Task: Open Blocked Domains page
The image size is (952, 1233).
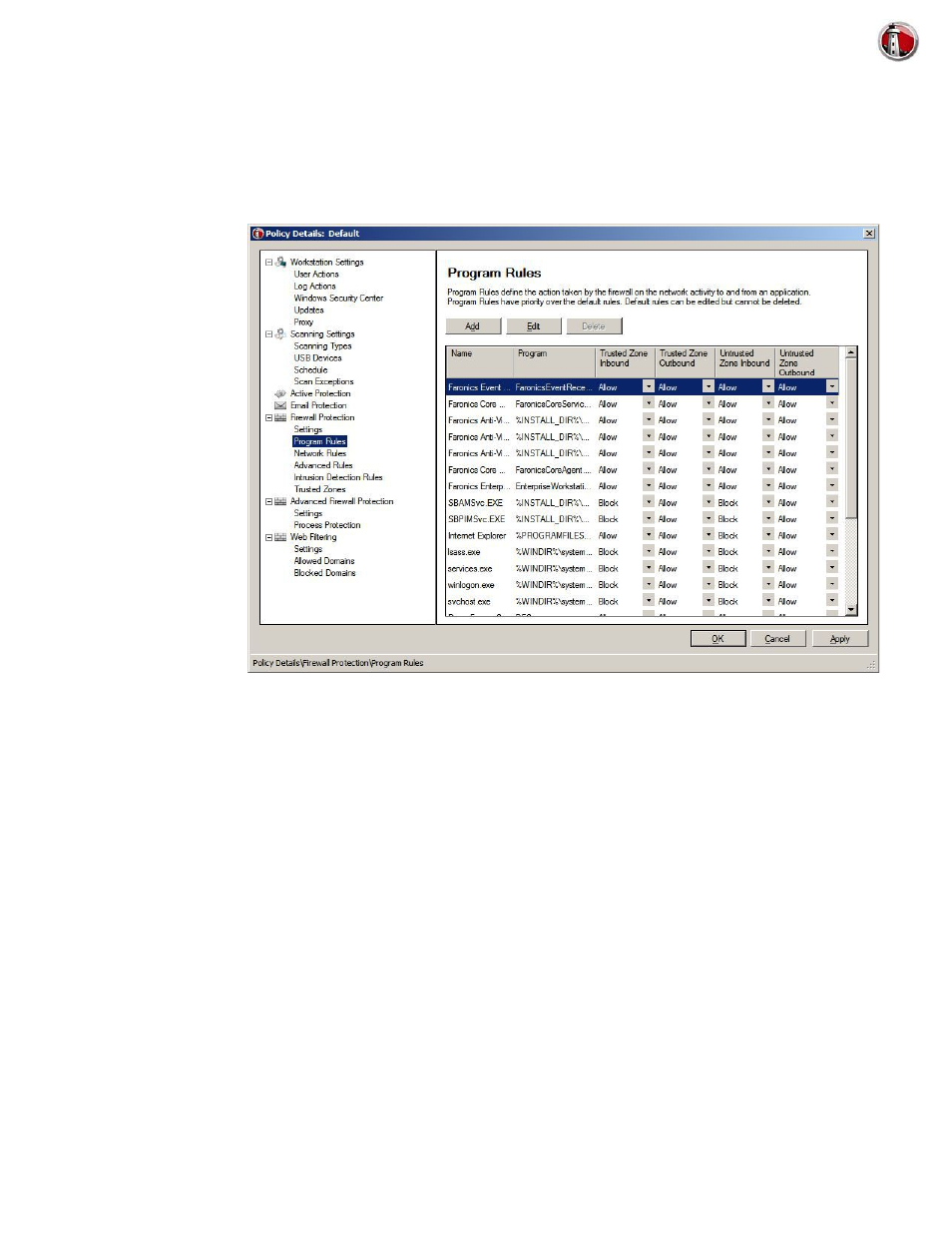Action: point(324,573)
